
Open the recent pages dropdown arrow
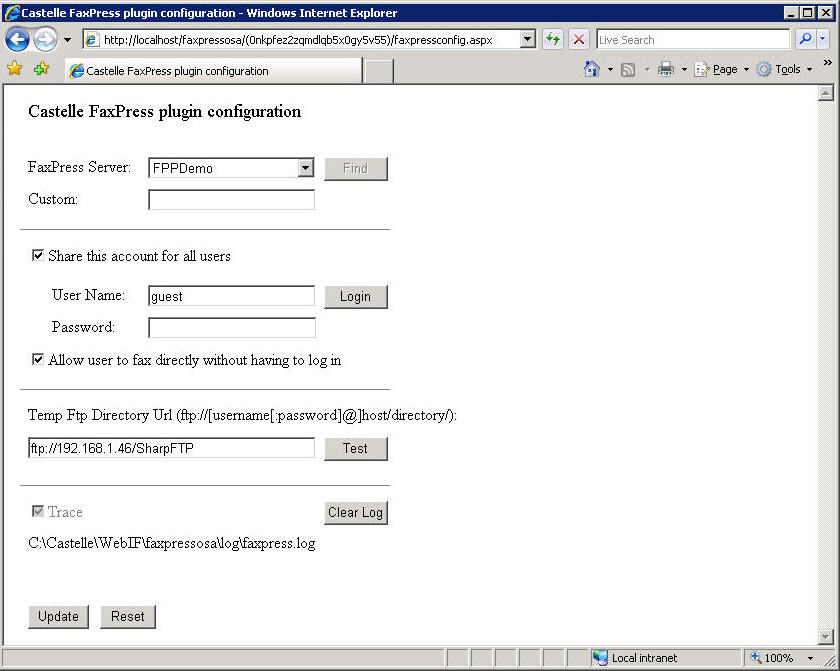point(68,40)
